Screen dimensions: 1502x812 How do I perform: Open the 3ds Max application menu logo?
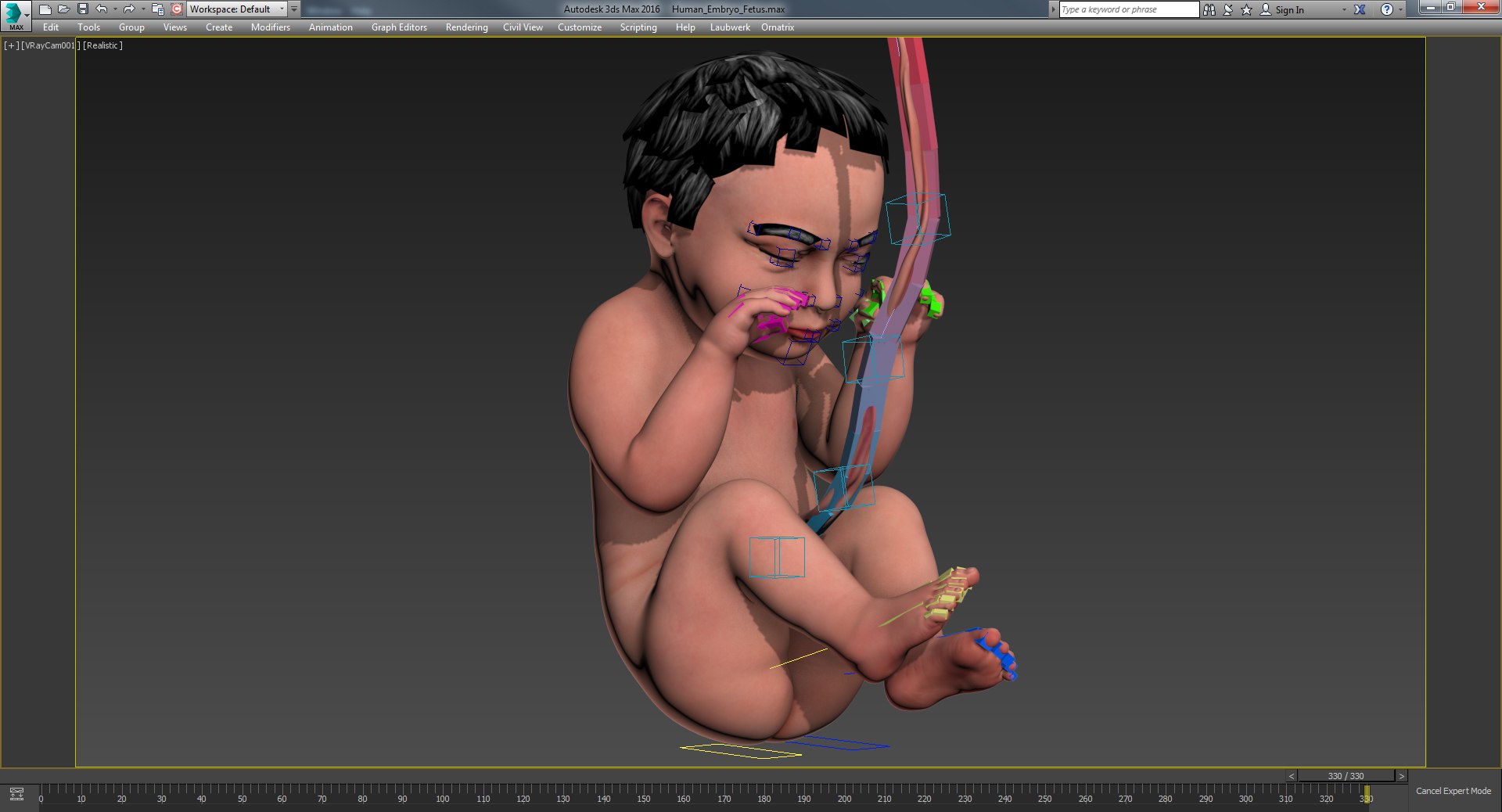[15, 15]
